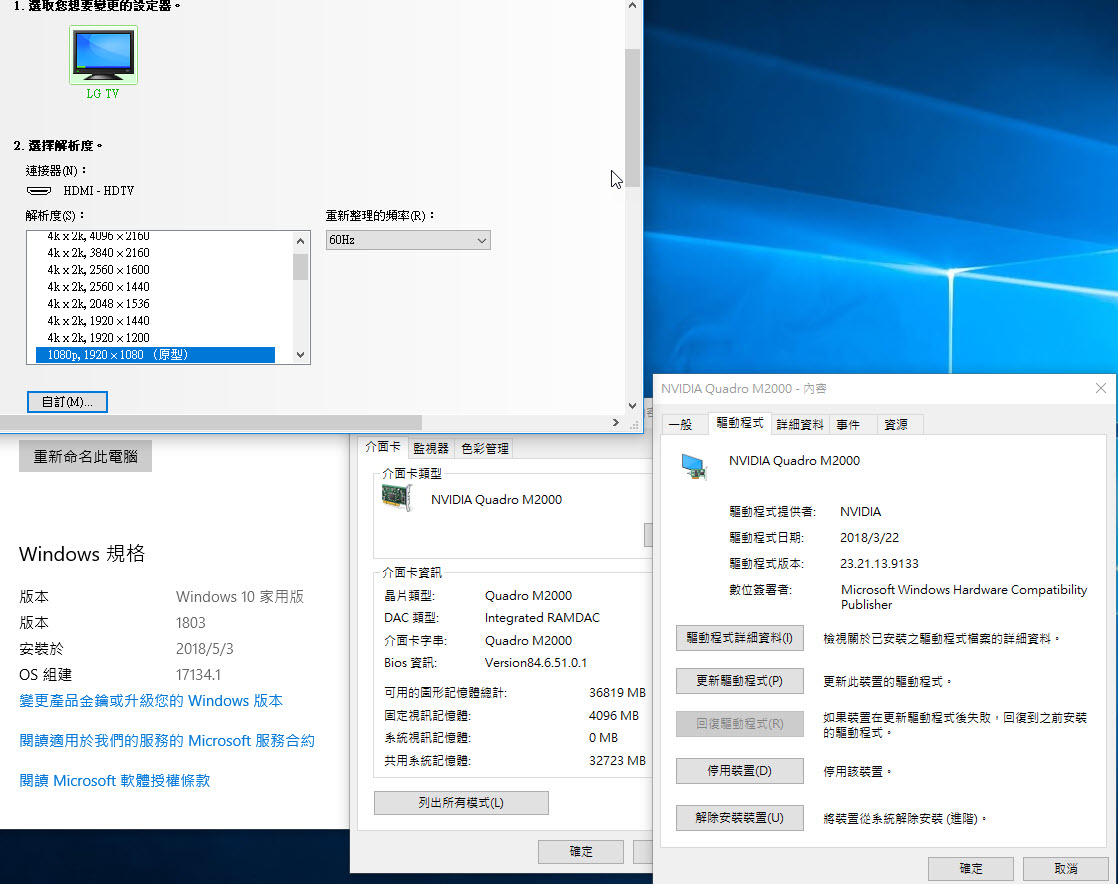Select resolution 4k x 2k, 2048 × 1536
1118x884 pixels.
pyautogui.click(x=98, y=304)
